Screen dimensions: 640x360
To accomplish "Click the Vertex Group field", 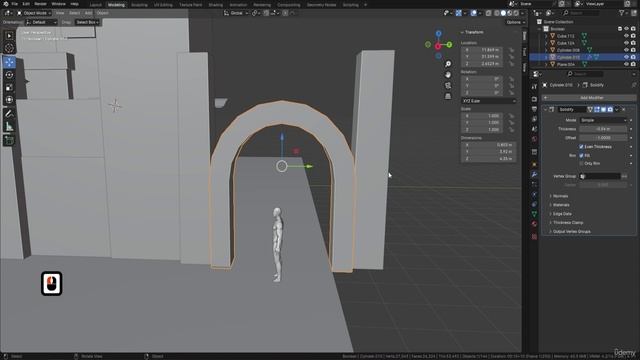I will coord(600,176).
